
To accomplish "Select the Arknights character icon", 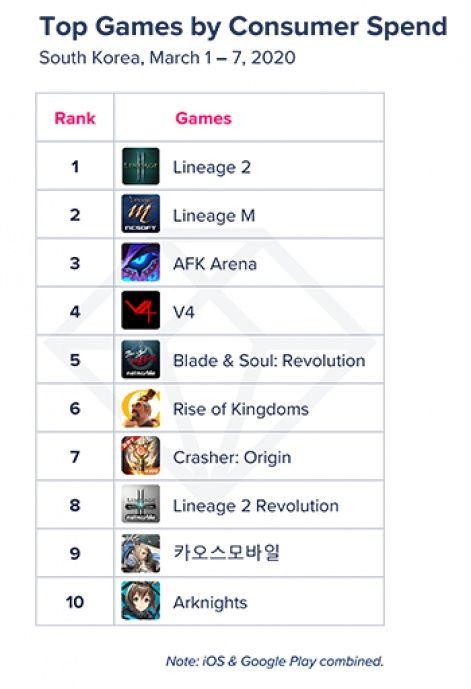I will [x=141, y=601].
